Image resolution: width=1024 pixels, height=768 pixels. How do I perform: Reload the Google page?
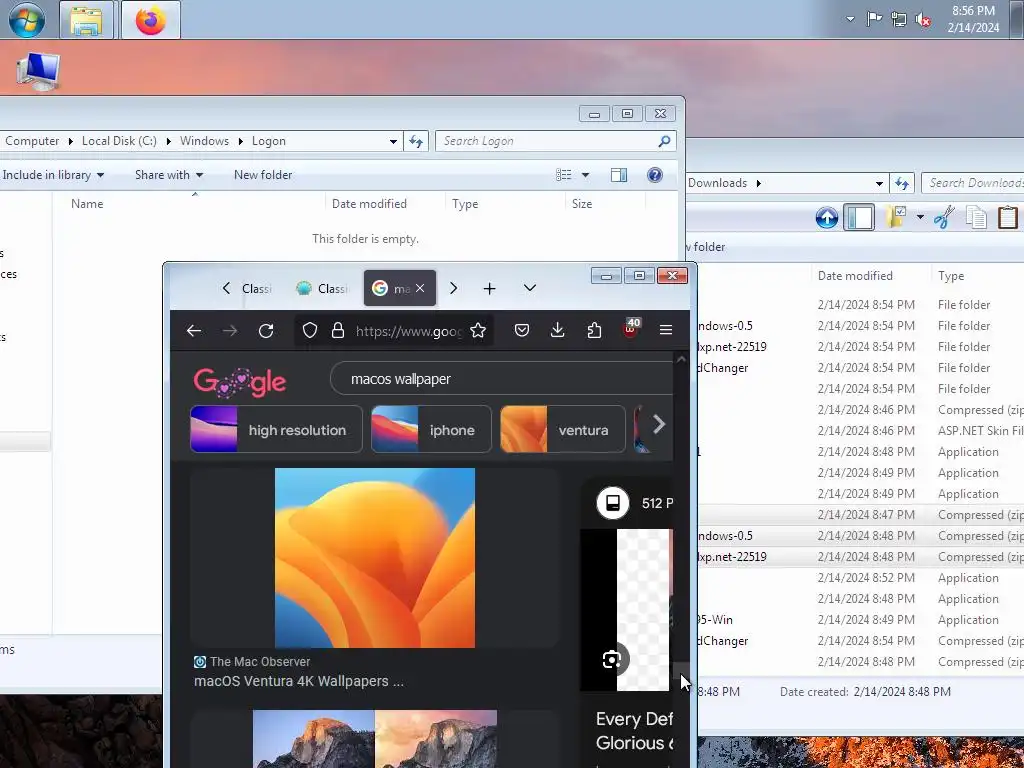pos(266,330)
